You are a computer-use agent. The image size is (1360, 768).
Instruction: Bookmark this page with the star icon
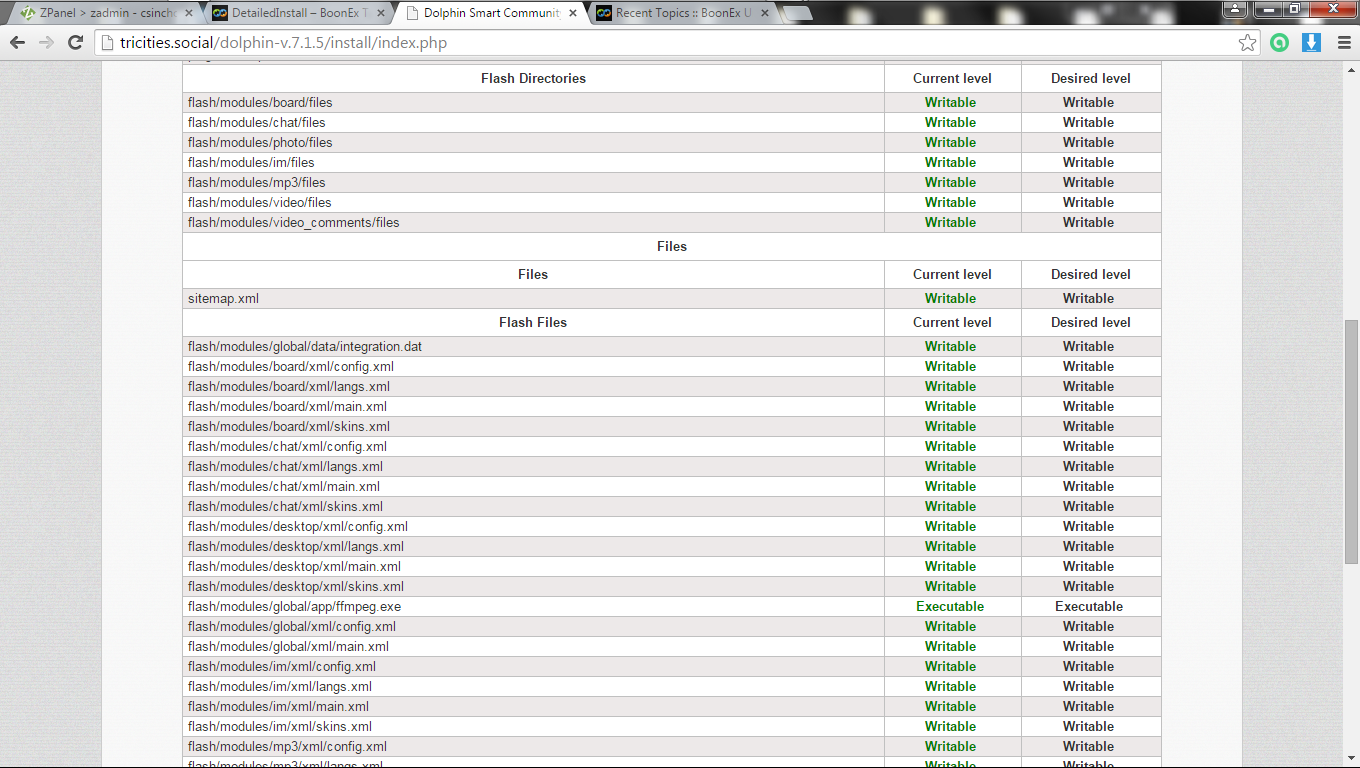click(1247, 42)
